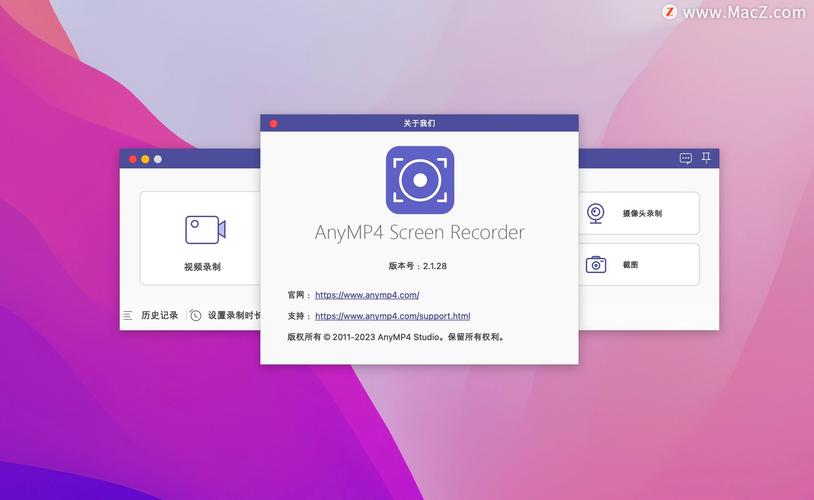This screenshot has width=814, height=500.
Task: Click the 官网 label
Action: click(296, 295)
